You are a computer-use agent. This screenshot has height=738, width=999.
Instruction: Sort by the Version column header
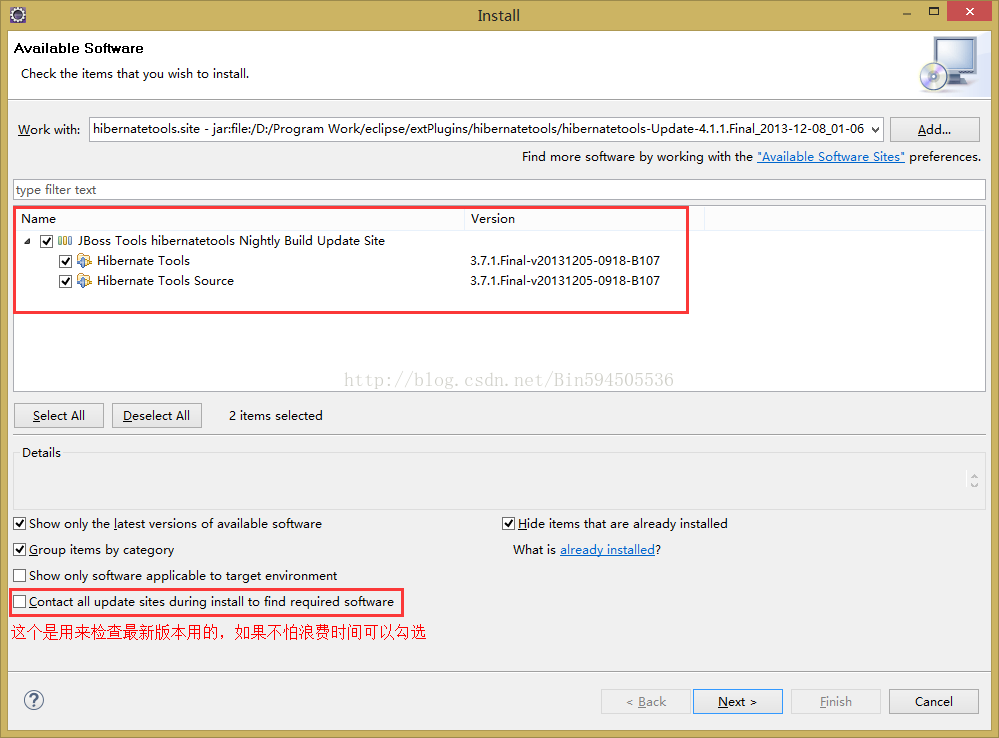pyautogui.click(x=584, y=219)
